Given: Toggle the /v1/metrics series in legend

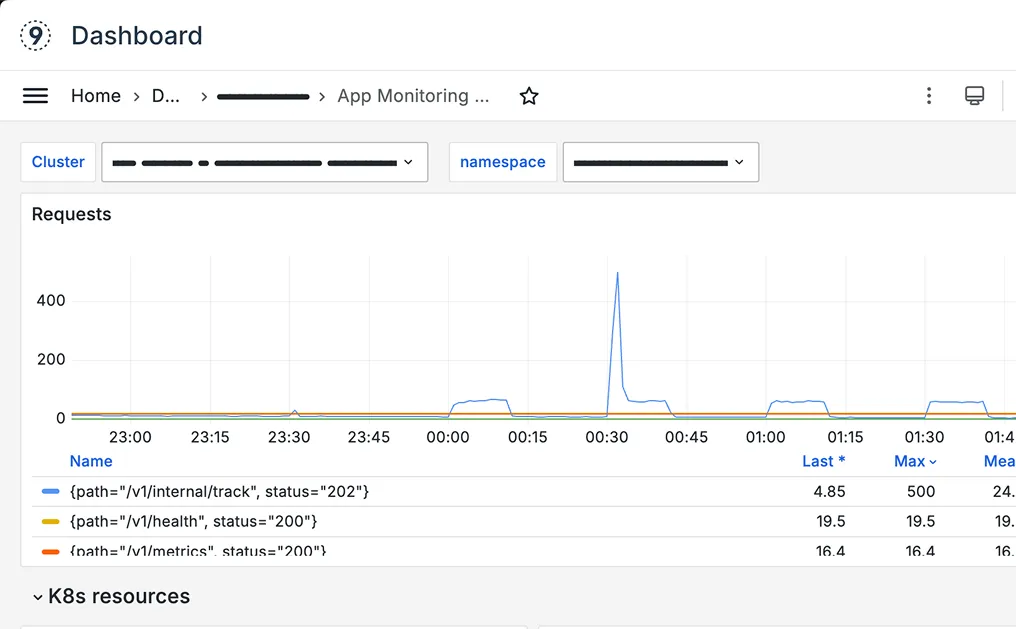Looking at the screenshot, I should point(197,550).
